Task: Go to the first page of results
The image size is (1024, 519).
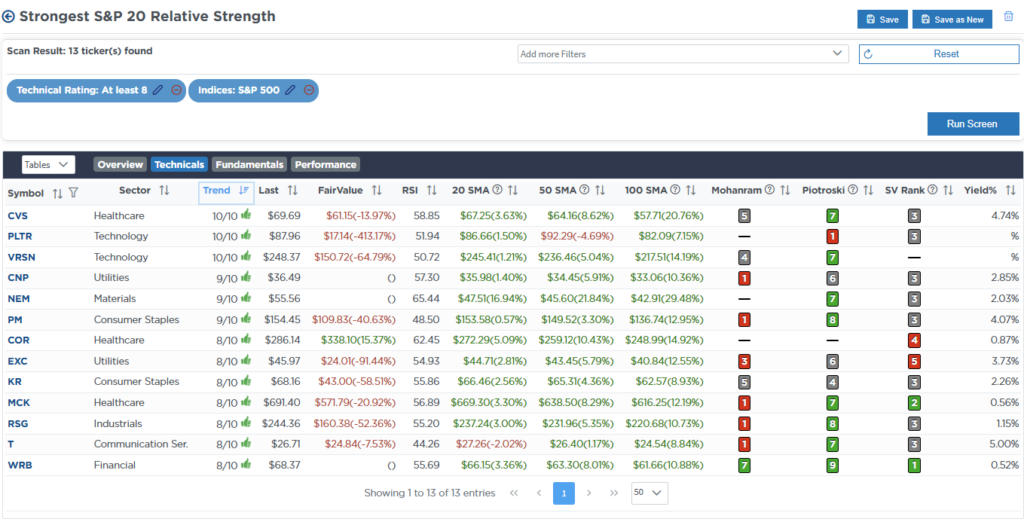Action: [513, 493]
